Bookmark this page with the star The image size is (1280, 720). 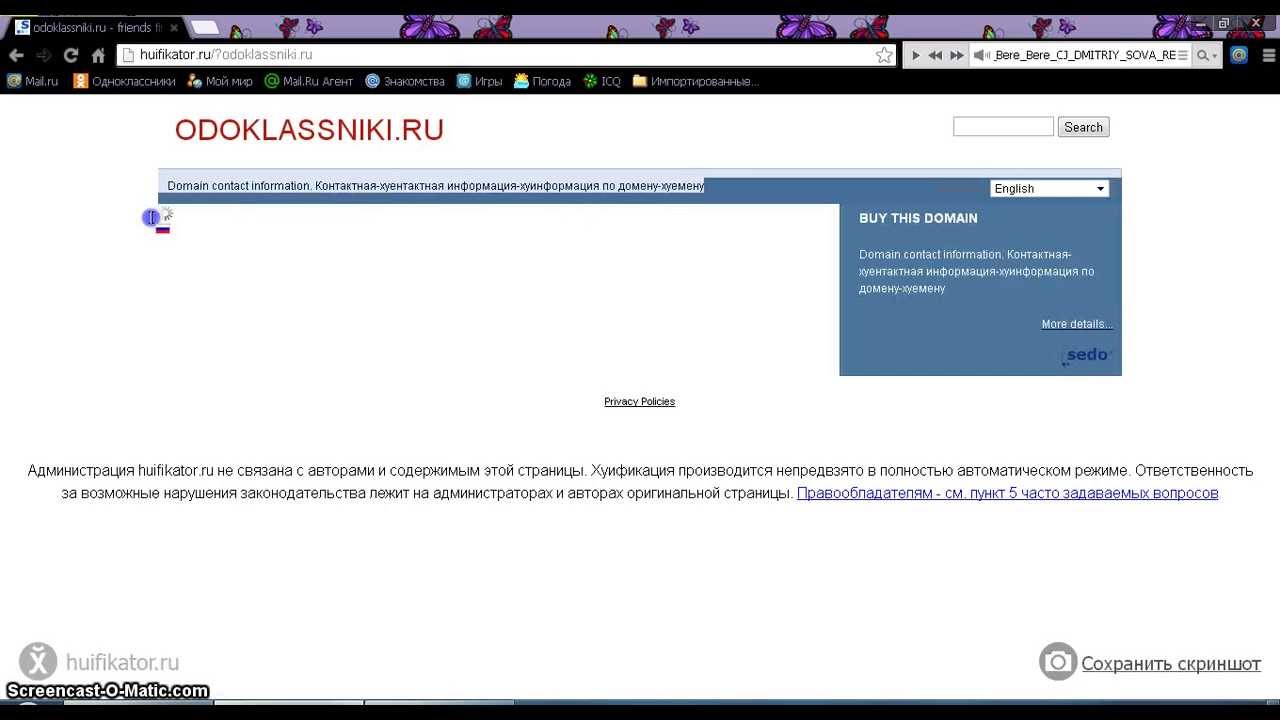[x=884, y=55]
